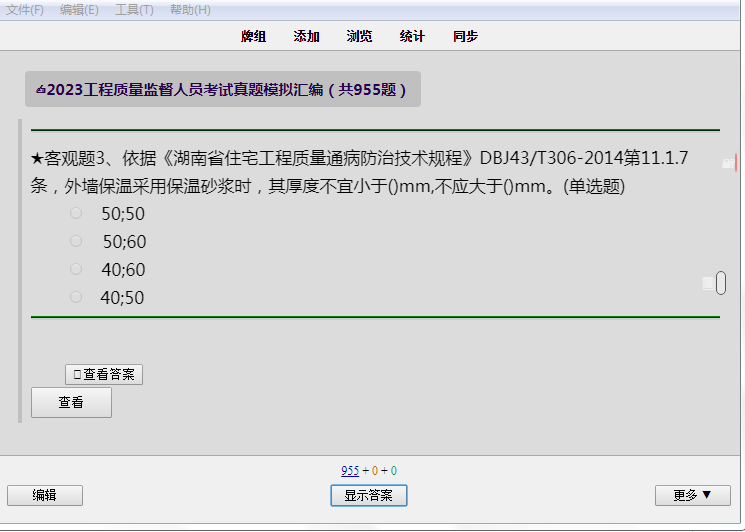Click the 查看答案 button
Screen dimensions: 745x532
coord(104,374)
